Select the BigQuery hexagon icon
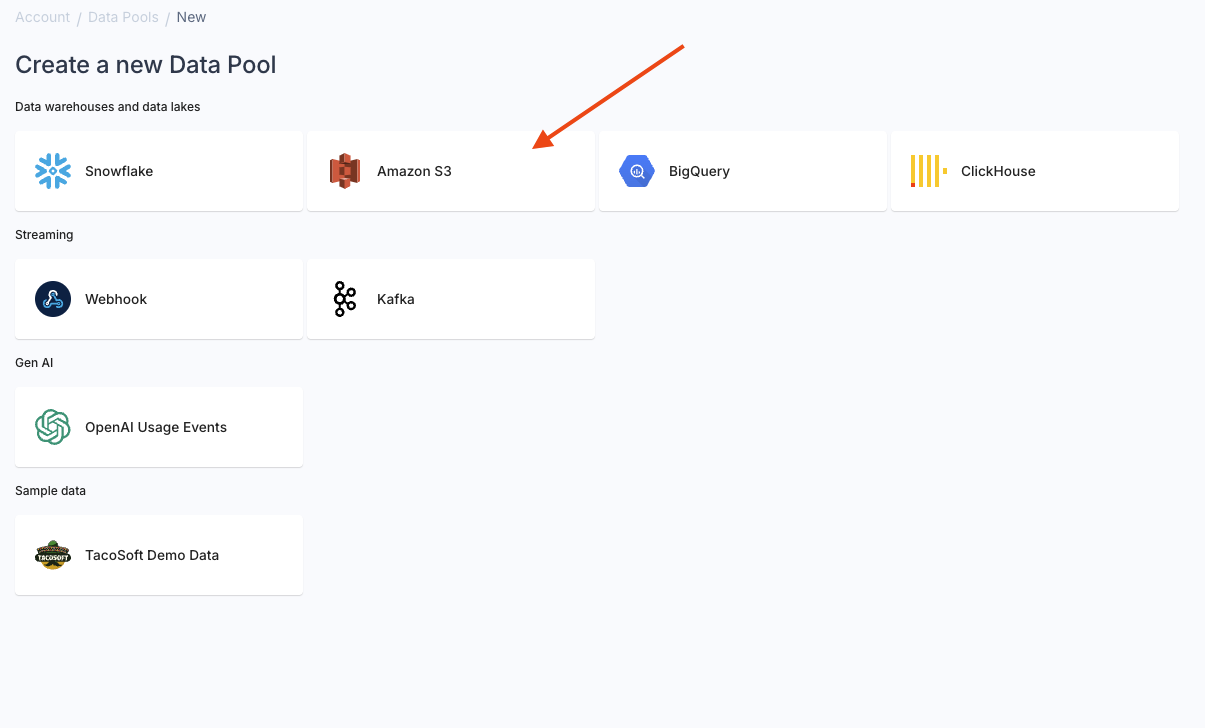 pos(636,171)
